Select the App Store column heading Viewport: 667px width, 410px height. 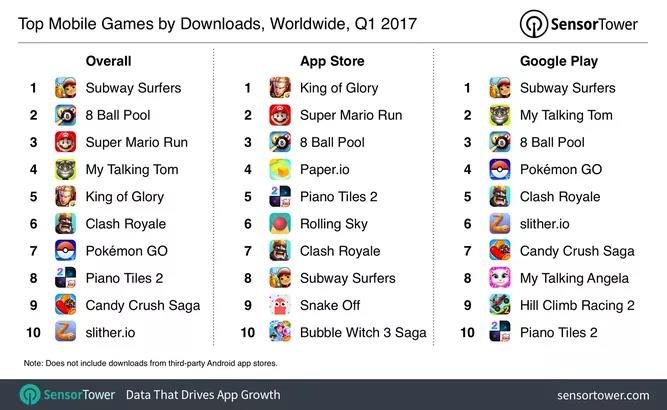(332, 61)
